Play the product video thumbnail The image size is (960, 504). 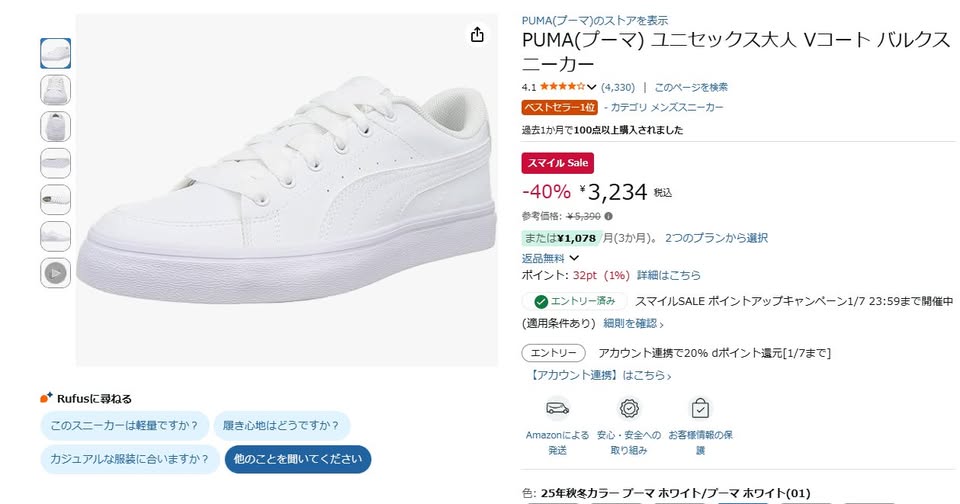pyautogui.click(x=55, y=272)
